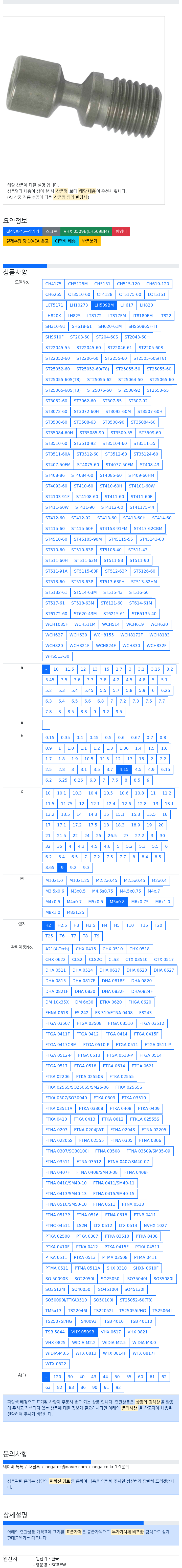Viewport: 182px width, 1568px height.
Task: Select model option LH509BM
Action: 104,305
